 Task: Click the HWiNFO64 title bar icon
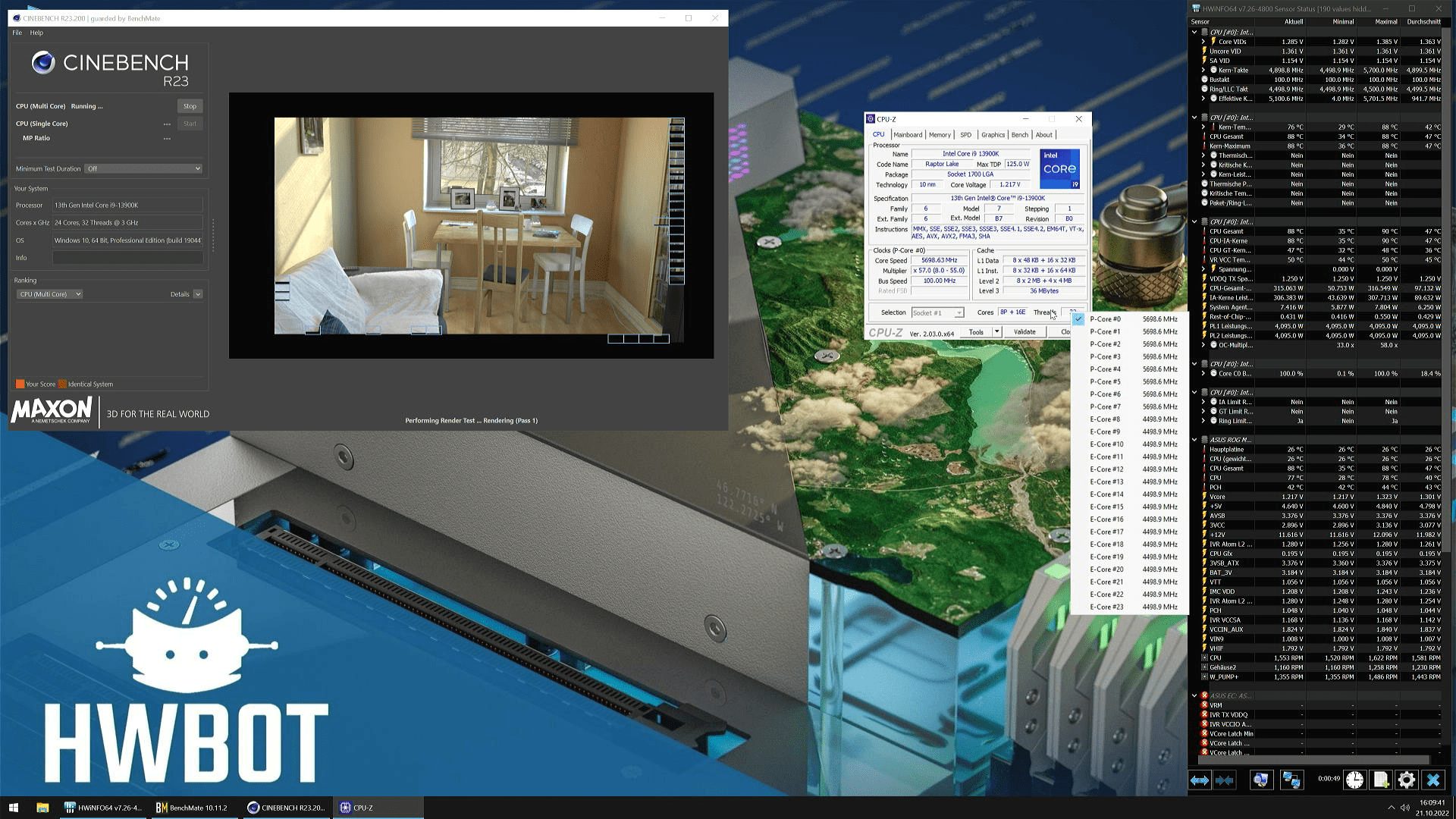tap(1197, 9)
